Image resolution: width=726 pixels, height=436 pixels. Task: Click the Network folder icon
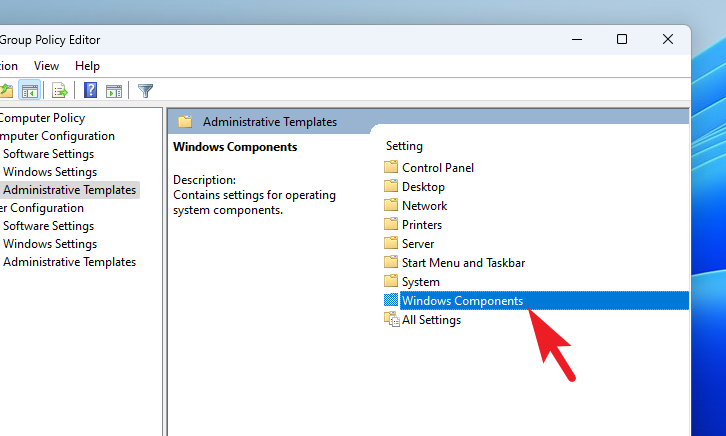click(x=391, y=205)
